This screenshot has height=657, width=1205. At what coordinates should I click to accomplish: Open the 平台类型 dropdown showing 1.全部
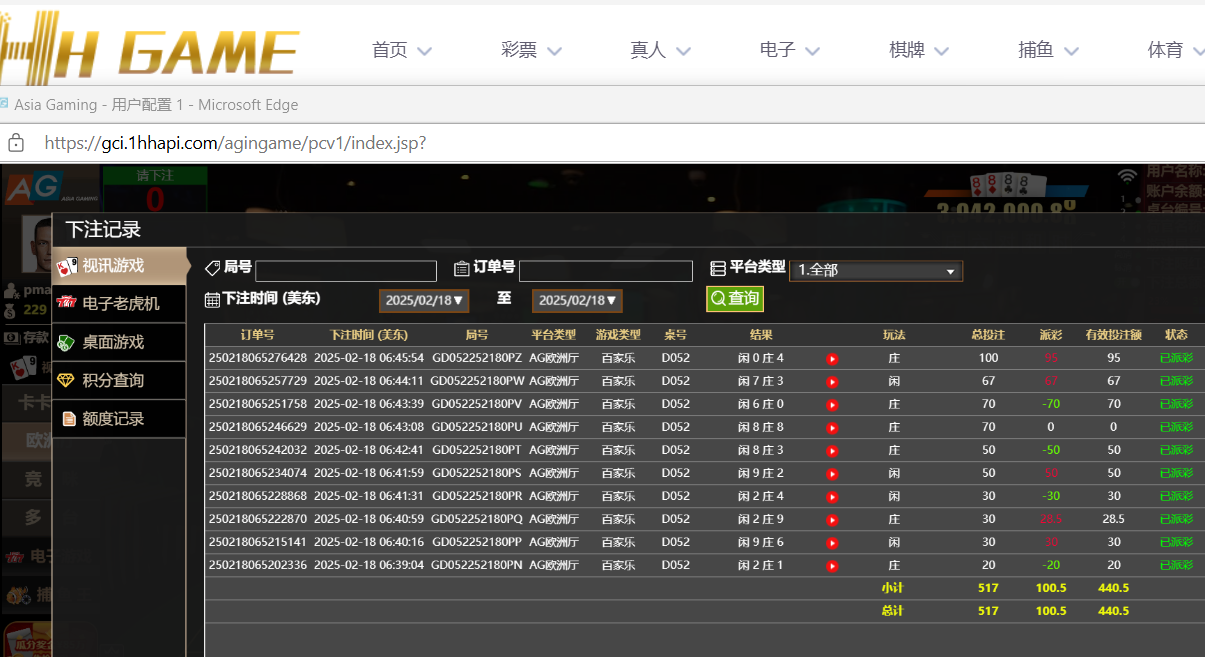[x=876, y=271]
